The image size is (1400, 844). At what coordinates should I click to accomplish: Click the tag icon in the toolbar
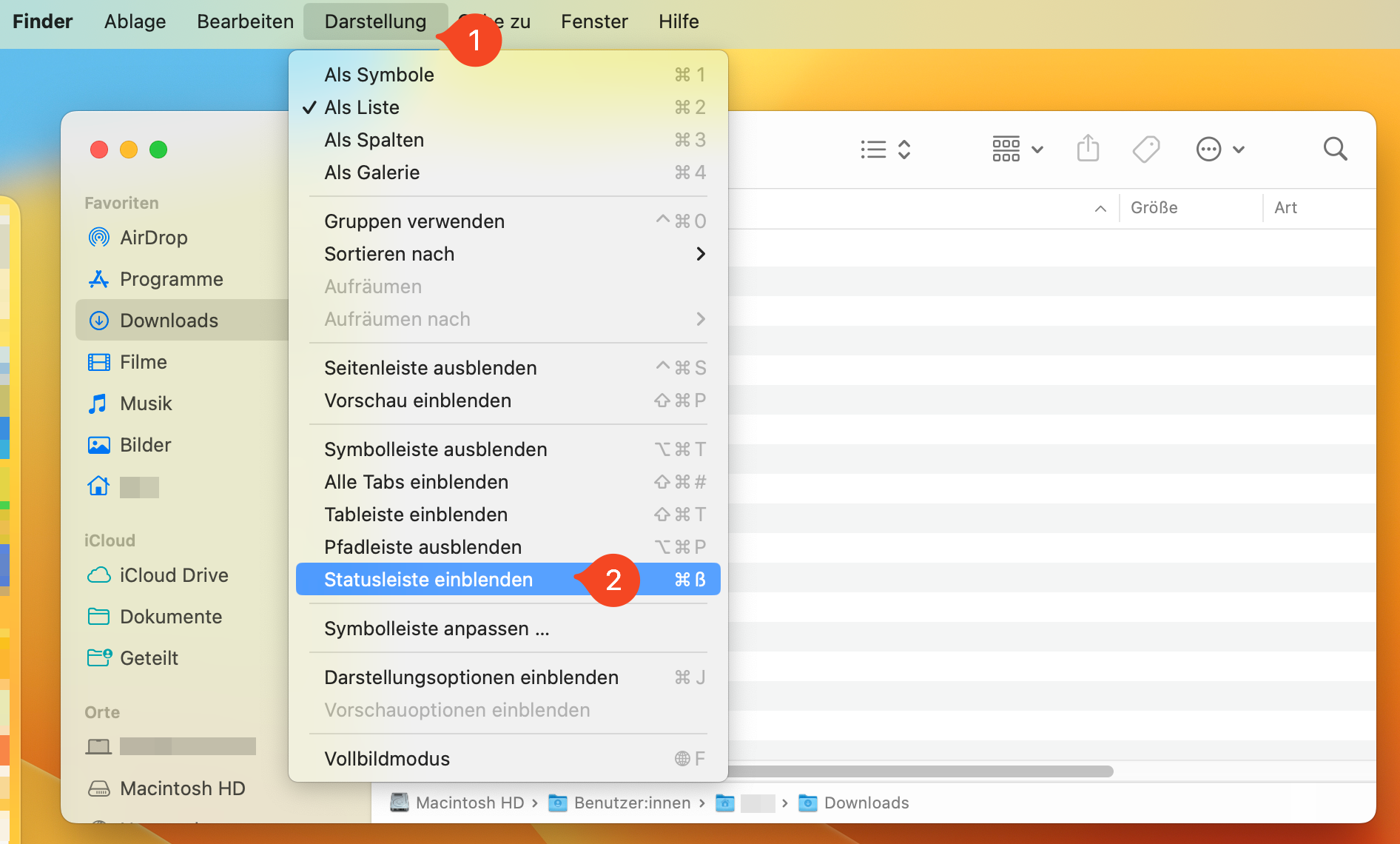click(1146, 150)
